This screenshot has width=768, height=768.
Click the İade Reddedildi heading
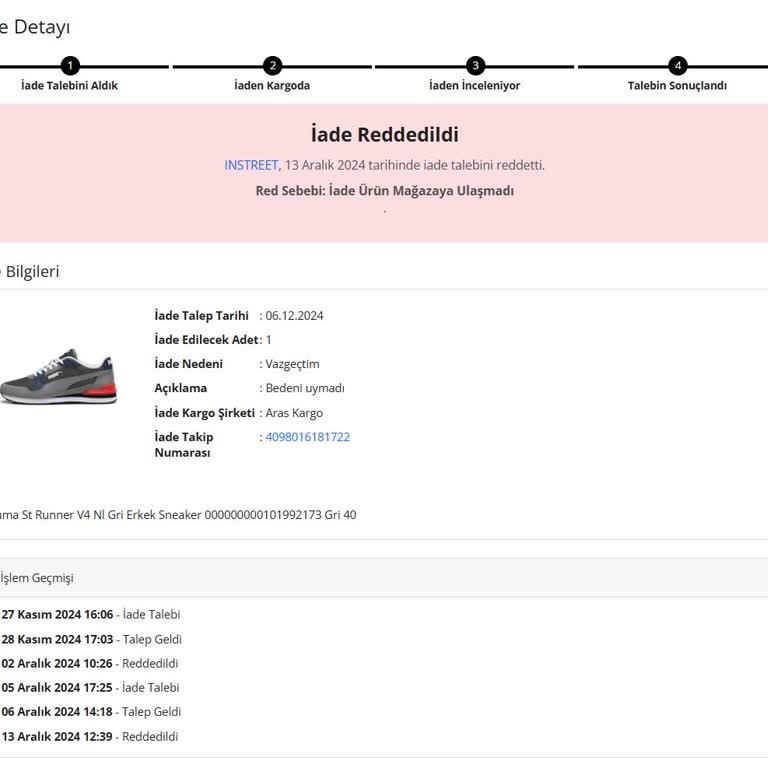(384, 134)
